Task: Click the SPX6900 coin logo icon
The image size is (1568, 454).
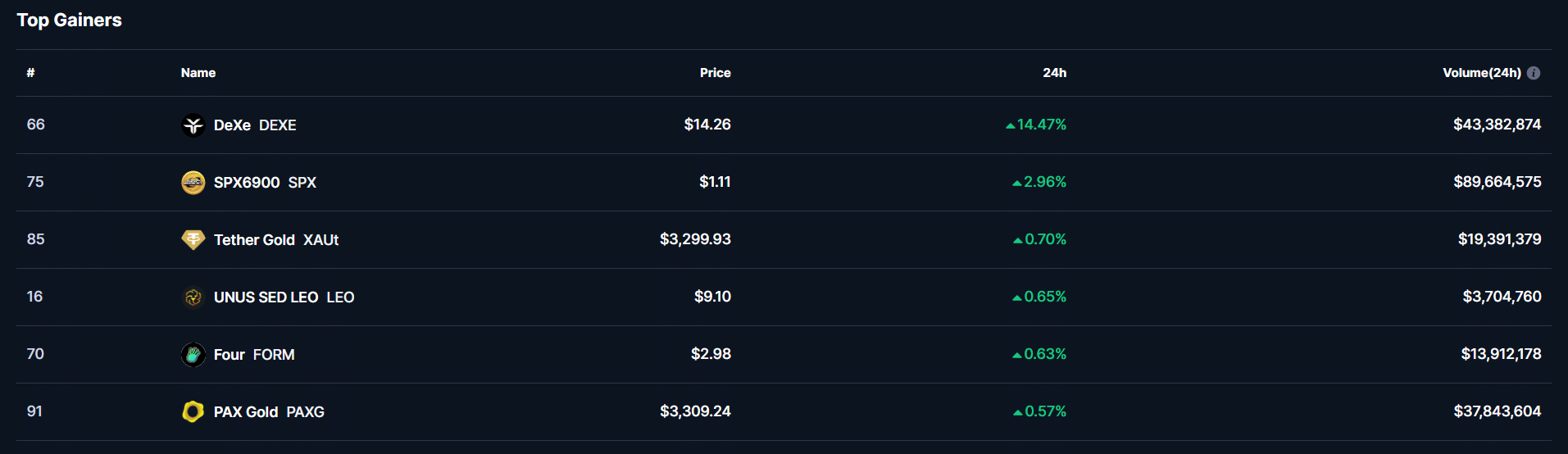Action: click(x=193, y=183)
